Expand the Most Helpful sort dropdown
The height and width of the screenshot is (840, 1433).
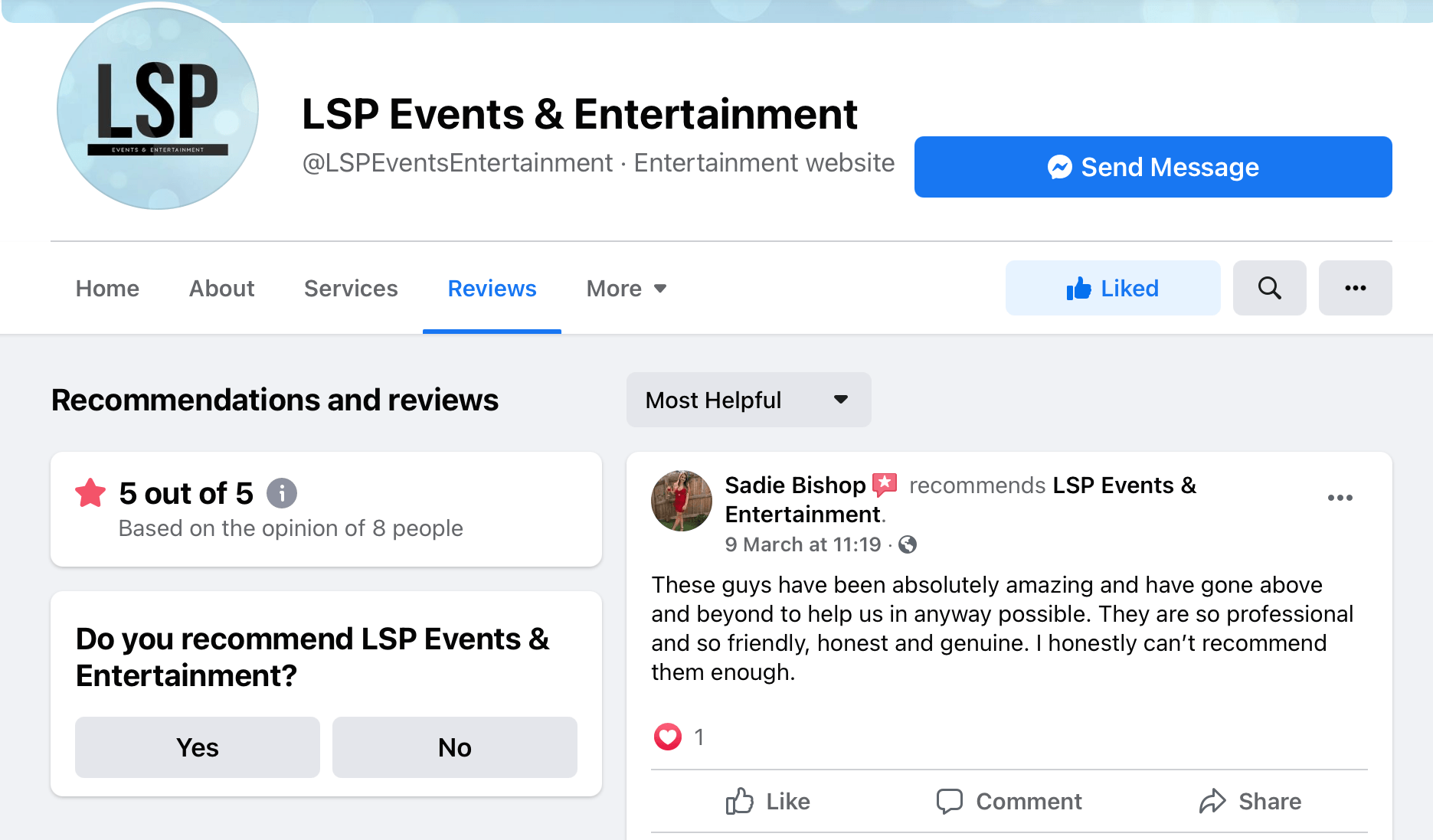[x=748, y=400]
